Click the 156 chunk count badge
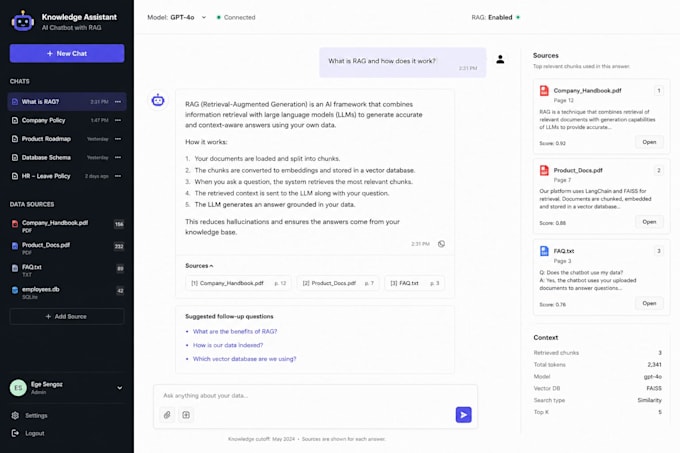 click(119, 224)
